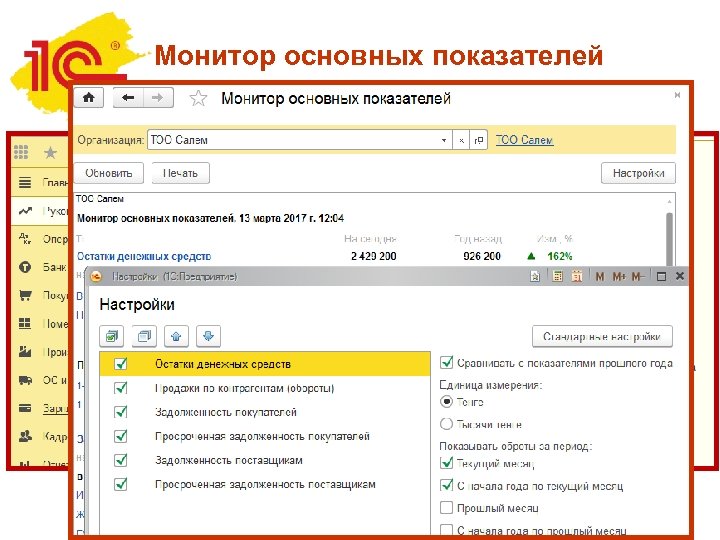
Task: Select the Производство factory icon in sidebar
Action: tap(25, 352)
